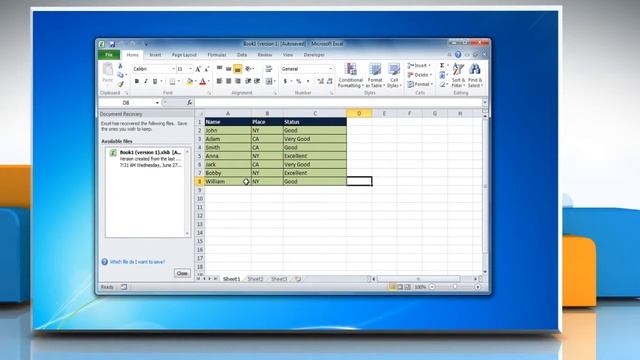Click the Middle Align icon
Image resolution: width=640 pixels, height=360 pixels.
[x=229, y=69]
